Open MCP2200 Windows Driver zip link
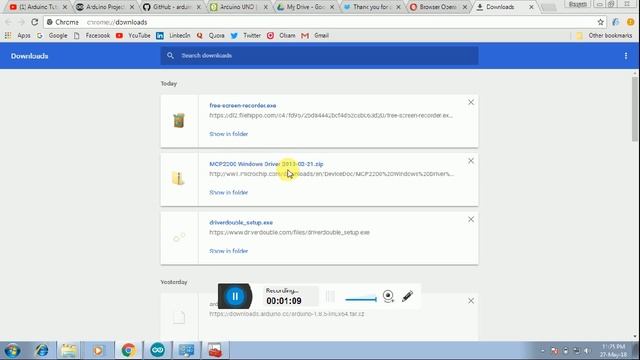 coord(266,164)
